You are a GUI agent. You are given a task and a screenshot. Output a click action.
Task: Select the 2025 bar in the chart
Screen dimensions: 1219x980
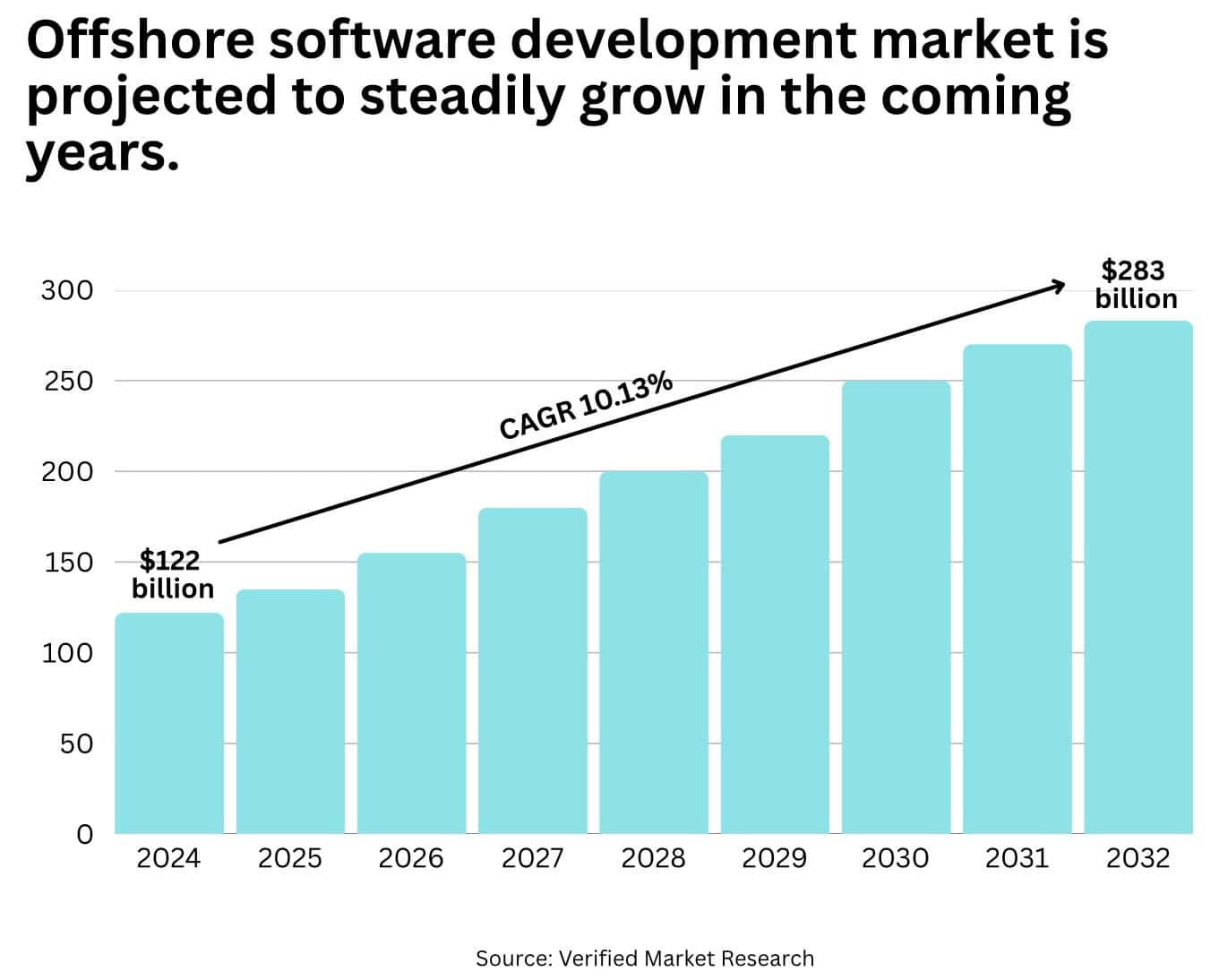click(290, 712)
